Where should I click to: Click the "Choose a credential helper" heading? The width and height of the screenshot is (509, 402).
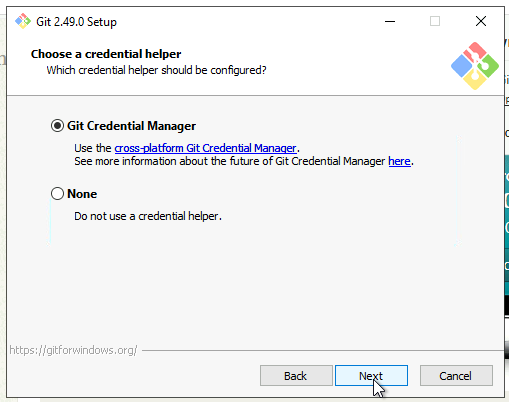click(x=106, y=54)
